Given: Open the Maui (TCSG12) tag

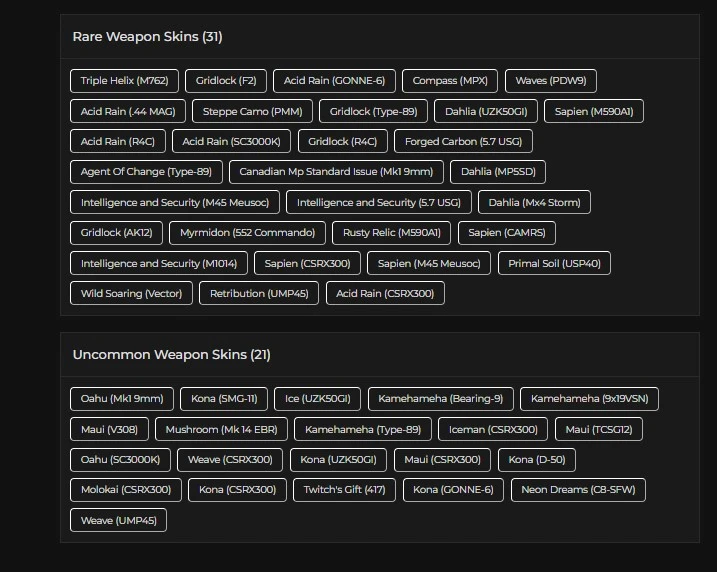Looking at the screenshot, I should click(599, 429).
